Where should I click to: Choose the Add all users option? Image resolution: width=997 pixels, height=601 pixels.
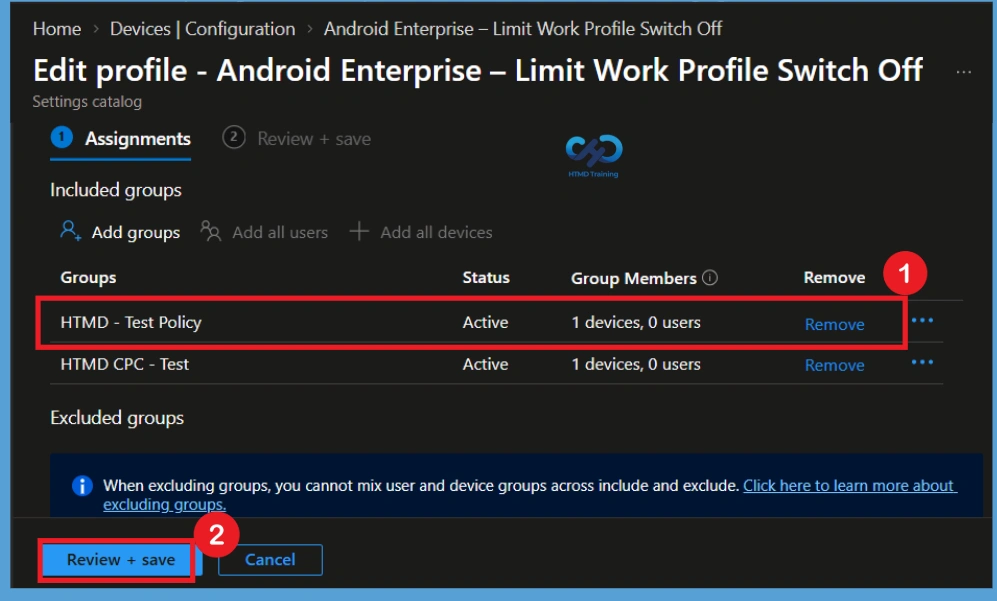pos(280,233)
